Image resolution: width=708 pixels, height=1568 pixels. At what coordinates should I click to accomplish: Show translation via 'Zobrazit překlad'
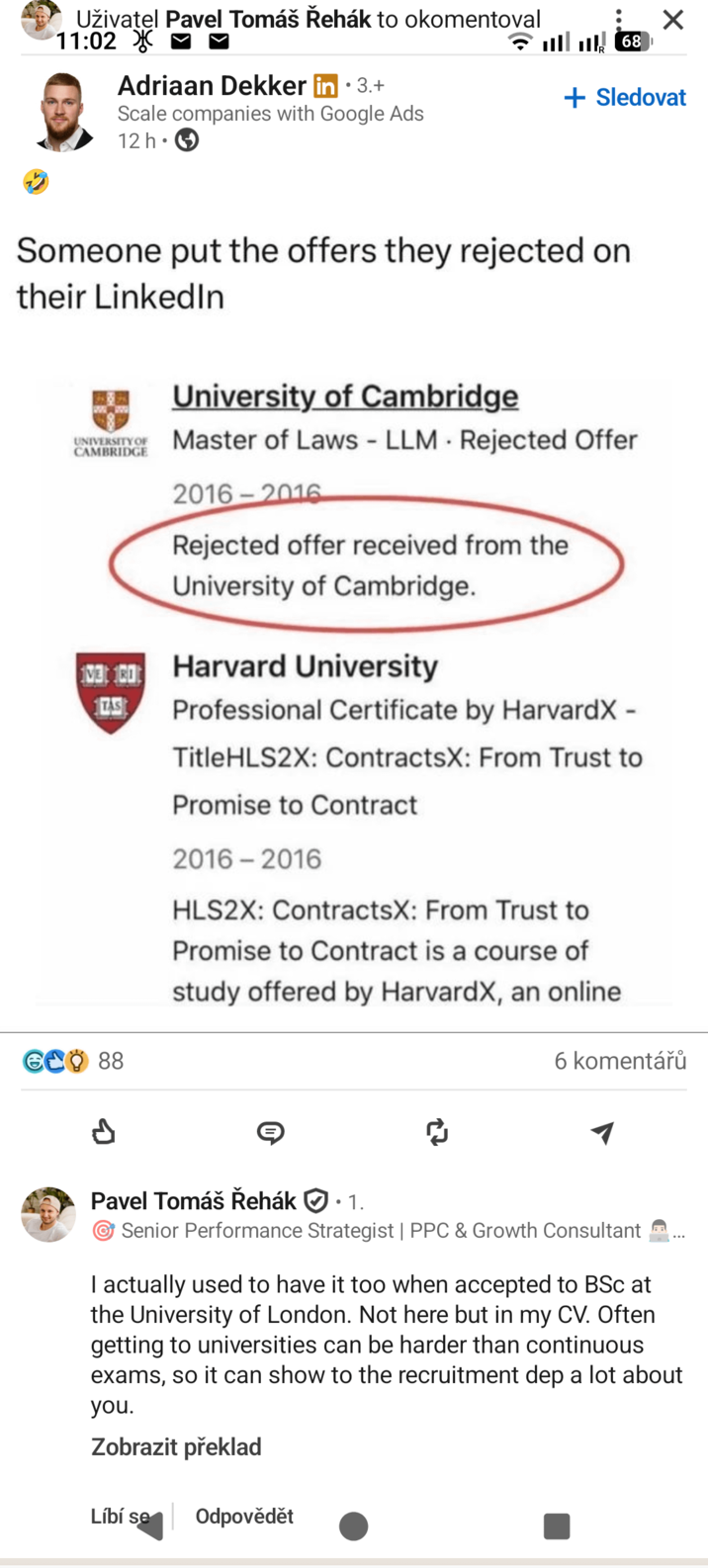[175, 1446]
